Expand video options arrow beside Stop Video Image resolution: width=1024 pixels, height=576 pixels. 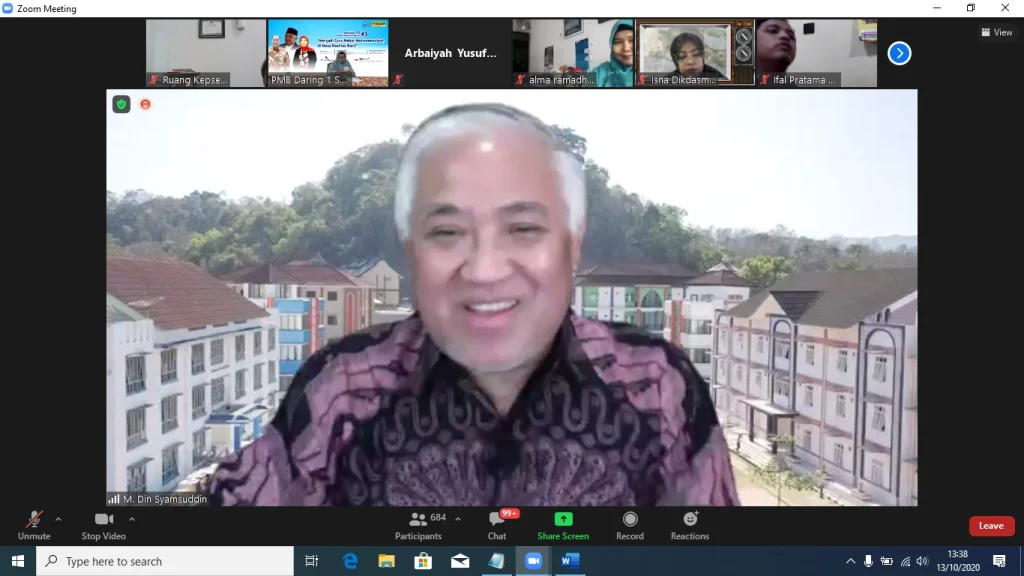(x=132, y=519)
